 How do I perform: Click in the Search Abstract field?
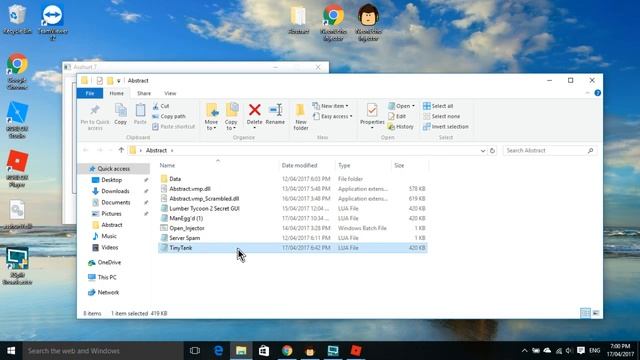click(549, 151)
